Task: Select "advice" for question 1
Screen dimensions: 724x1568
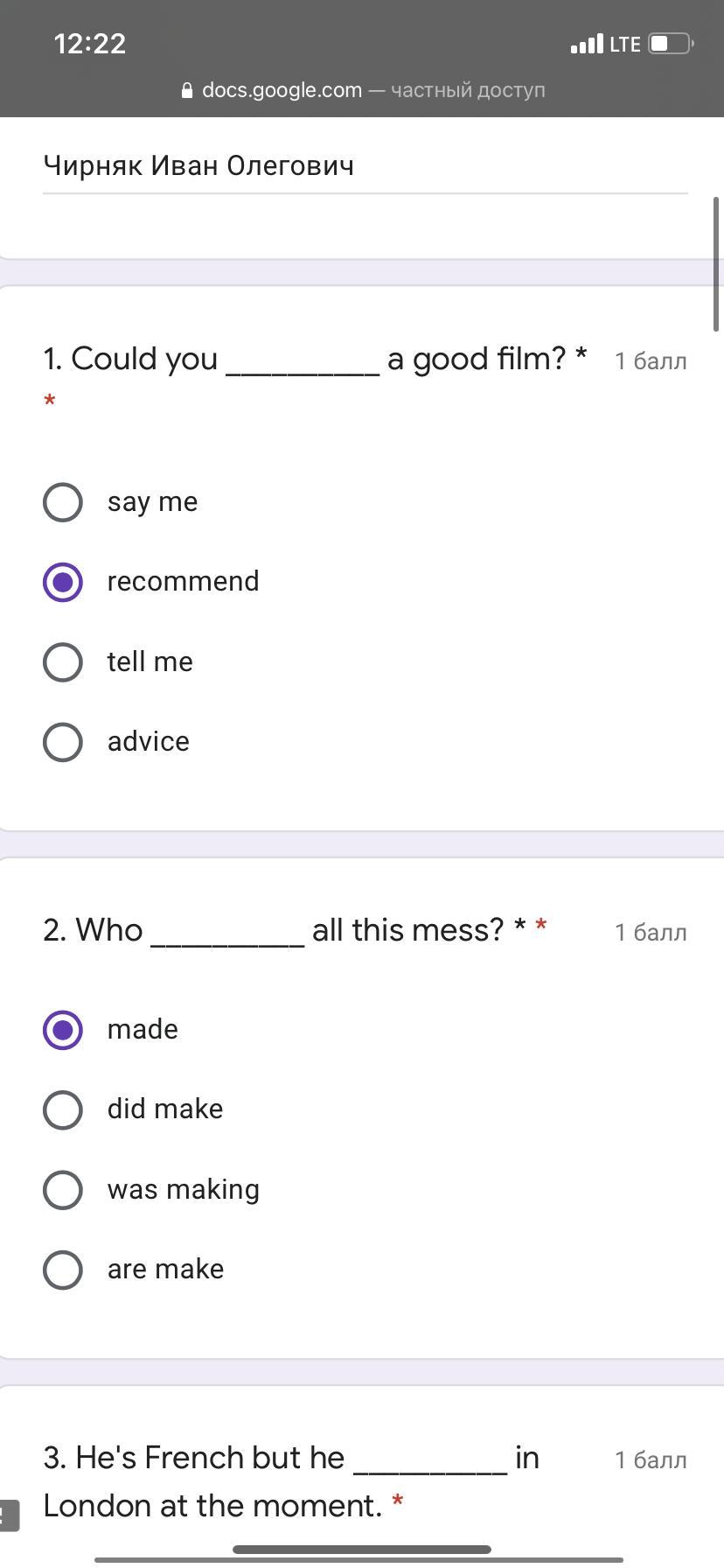Action: click(63, 742)
